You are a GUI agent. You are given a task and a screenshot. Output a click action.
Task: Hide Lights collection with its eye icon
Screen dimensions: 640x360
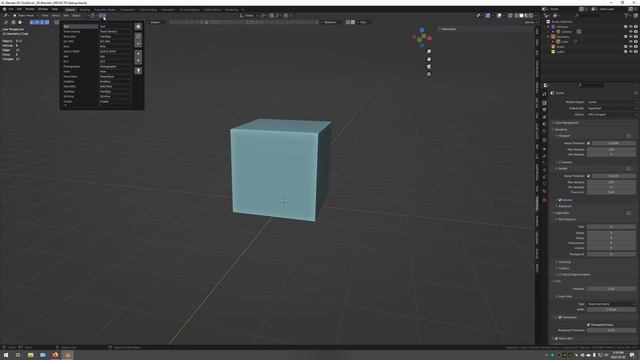tap(631, 52)
